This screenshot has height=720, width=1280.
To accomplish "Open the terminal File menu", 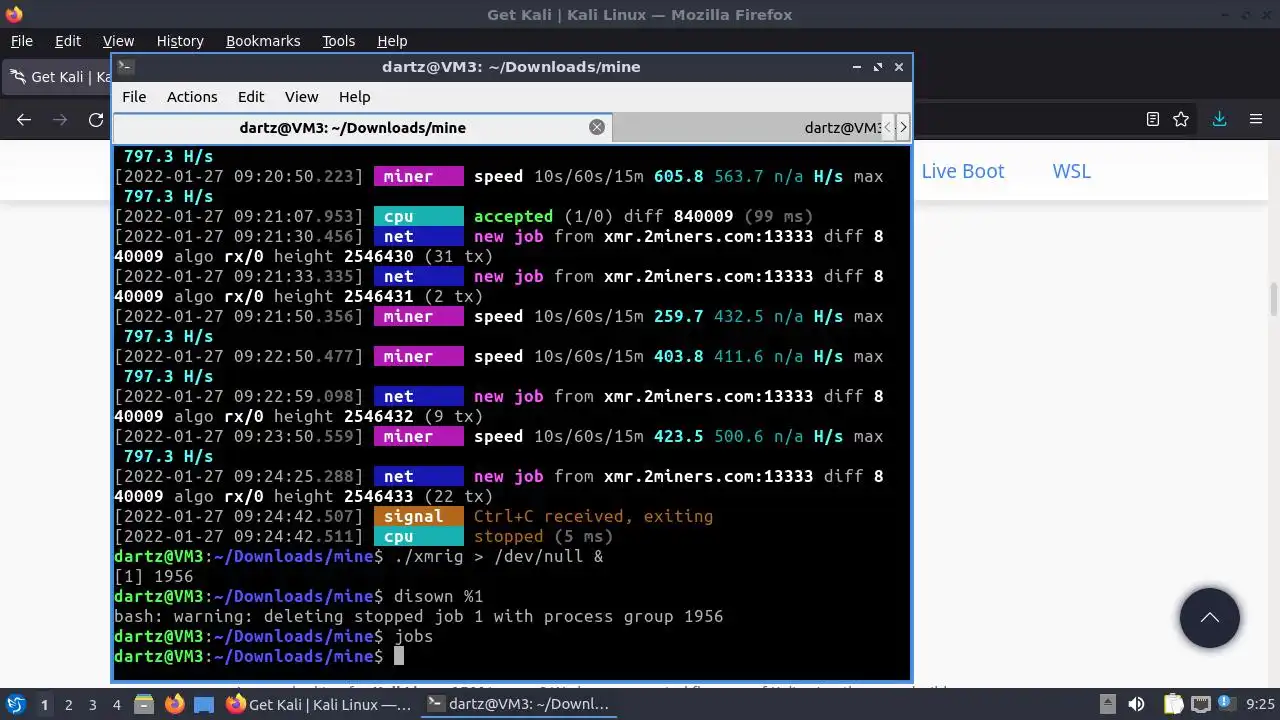I will (x=134, y=97).
